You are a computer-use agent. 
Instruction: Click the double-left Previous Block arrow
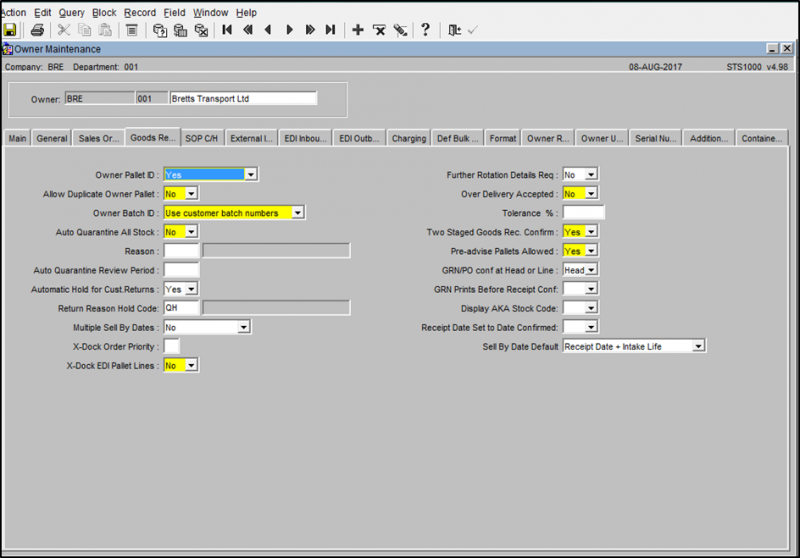(248, 30)
